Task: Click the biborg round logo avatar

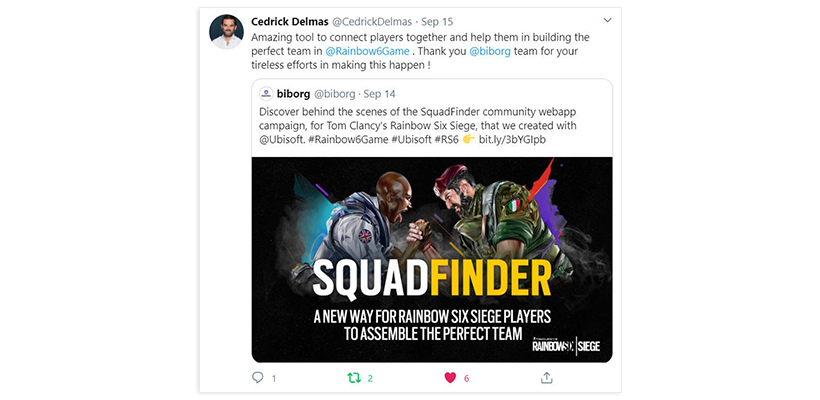Action: (266, 94)
